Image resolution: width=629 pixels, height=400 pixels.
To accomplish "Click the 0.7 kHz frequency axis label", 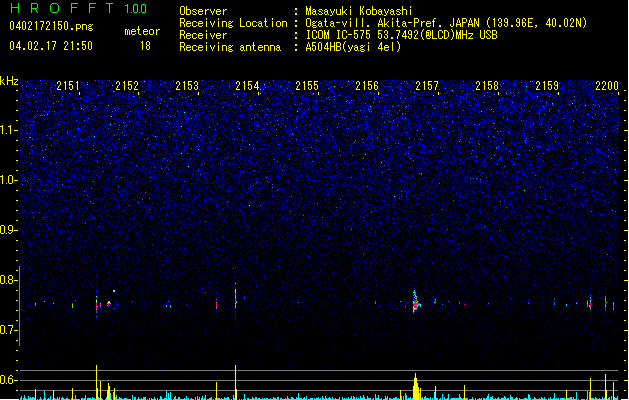I will 8,330.
